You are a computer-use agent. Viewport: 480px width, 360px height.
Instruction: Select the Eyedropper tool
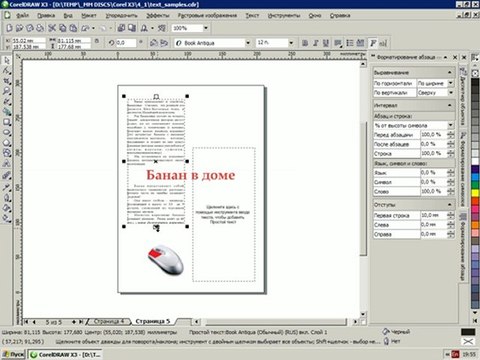pos(6,187)
